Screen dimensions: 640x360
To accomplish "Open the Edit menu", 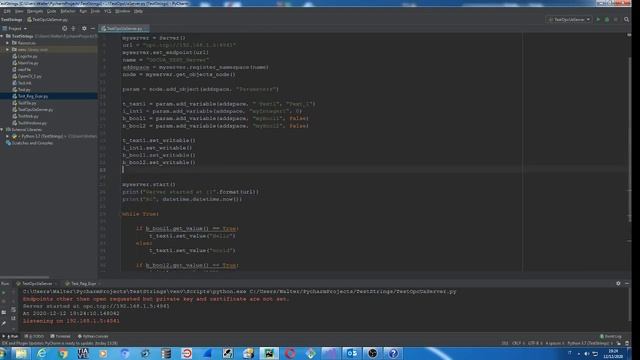I will [x=7, y=11].
